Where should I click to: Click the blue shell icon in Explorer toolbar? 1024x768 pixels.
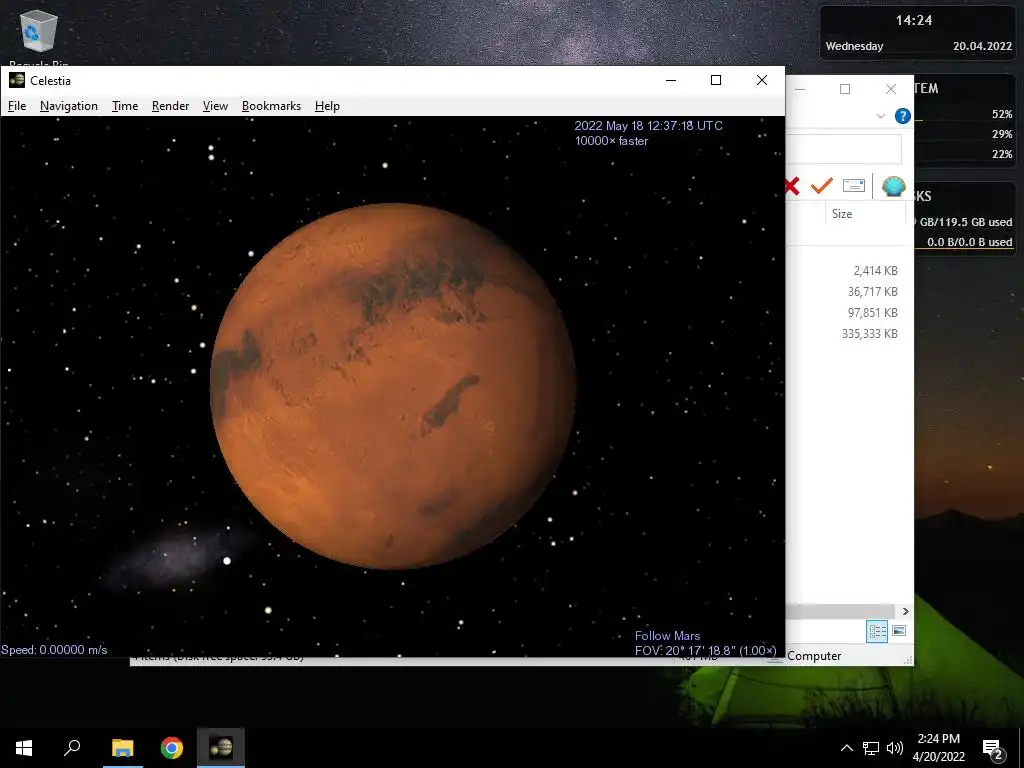pyautogui.click(x=893, y=186)
